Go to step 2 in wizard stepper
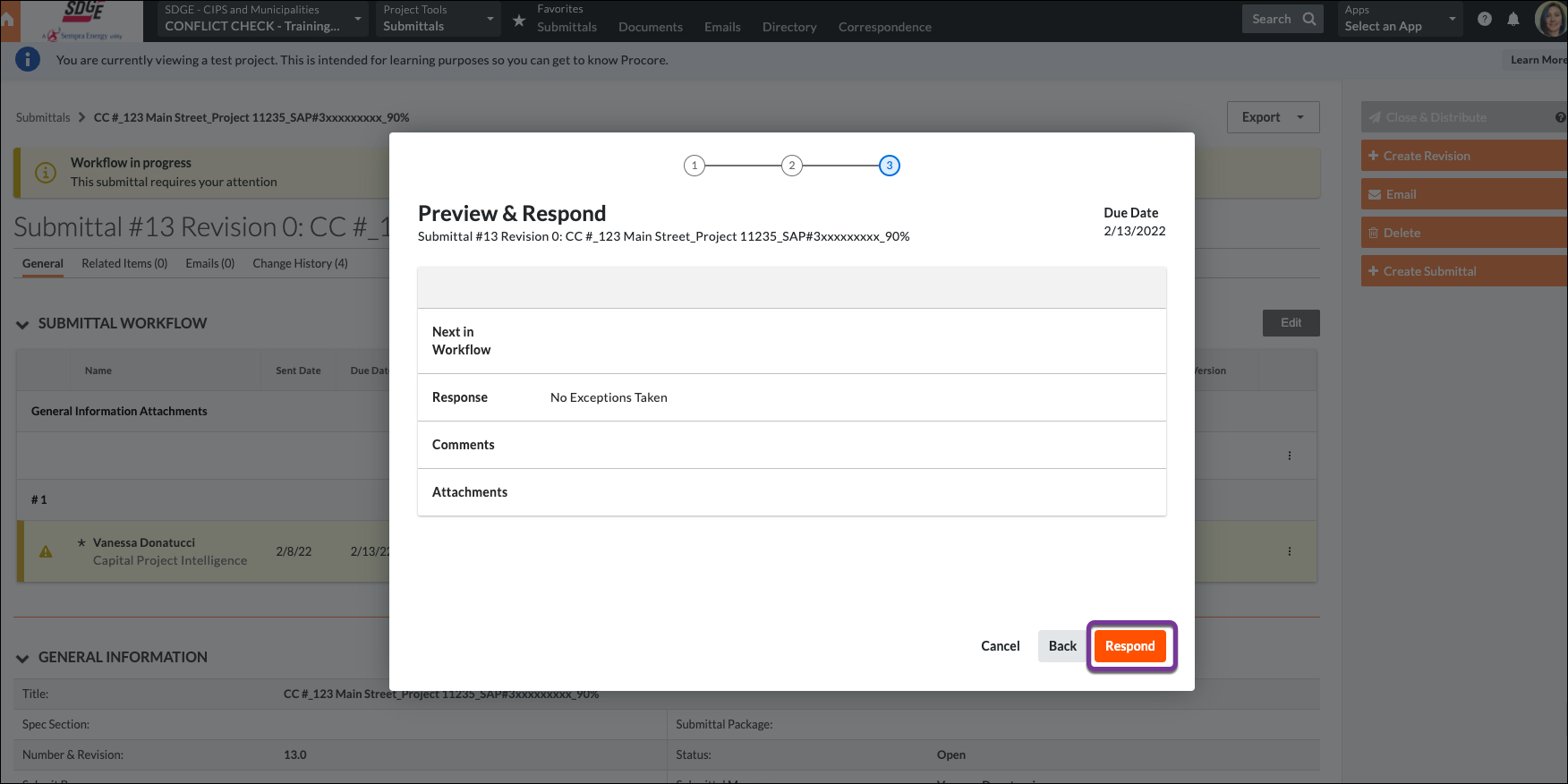 (x=792, y=166)
